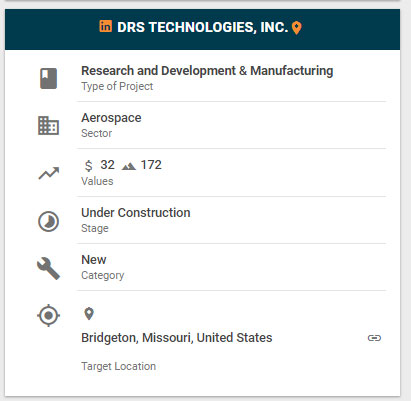Click Bridgeton, Missouri, United States text
Image resolution: width=411 pixels, height=401 pixels.
click(x=177, y=338)
